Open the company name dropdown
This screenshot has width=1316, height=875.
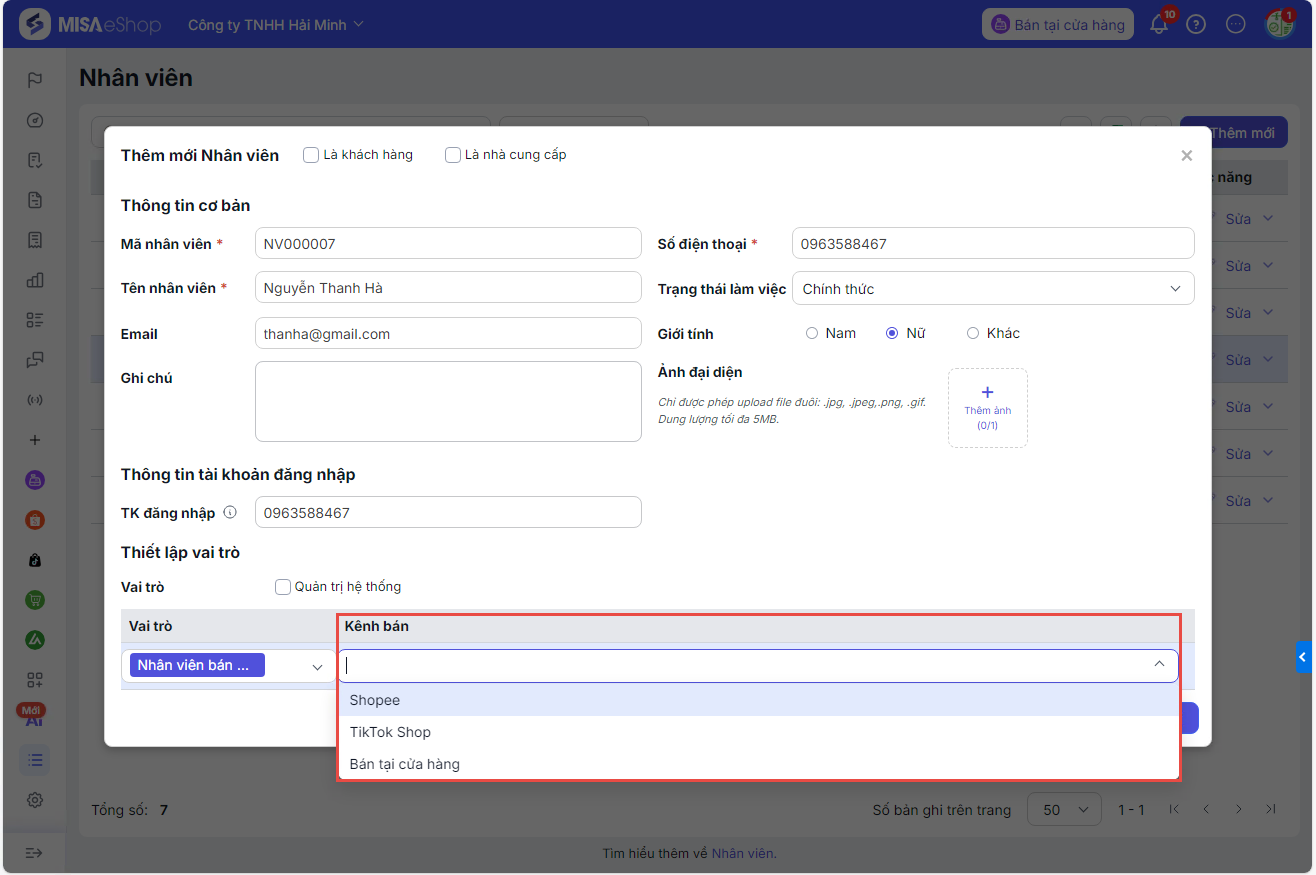click(276, 25)
